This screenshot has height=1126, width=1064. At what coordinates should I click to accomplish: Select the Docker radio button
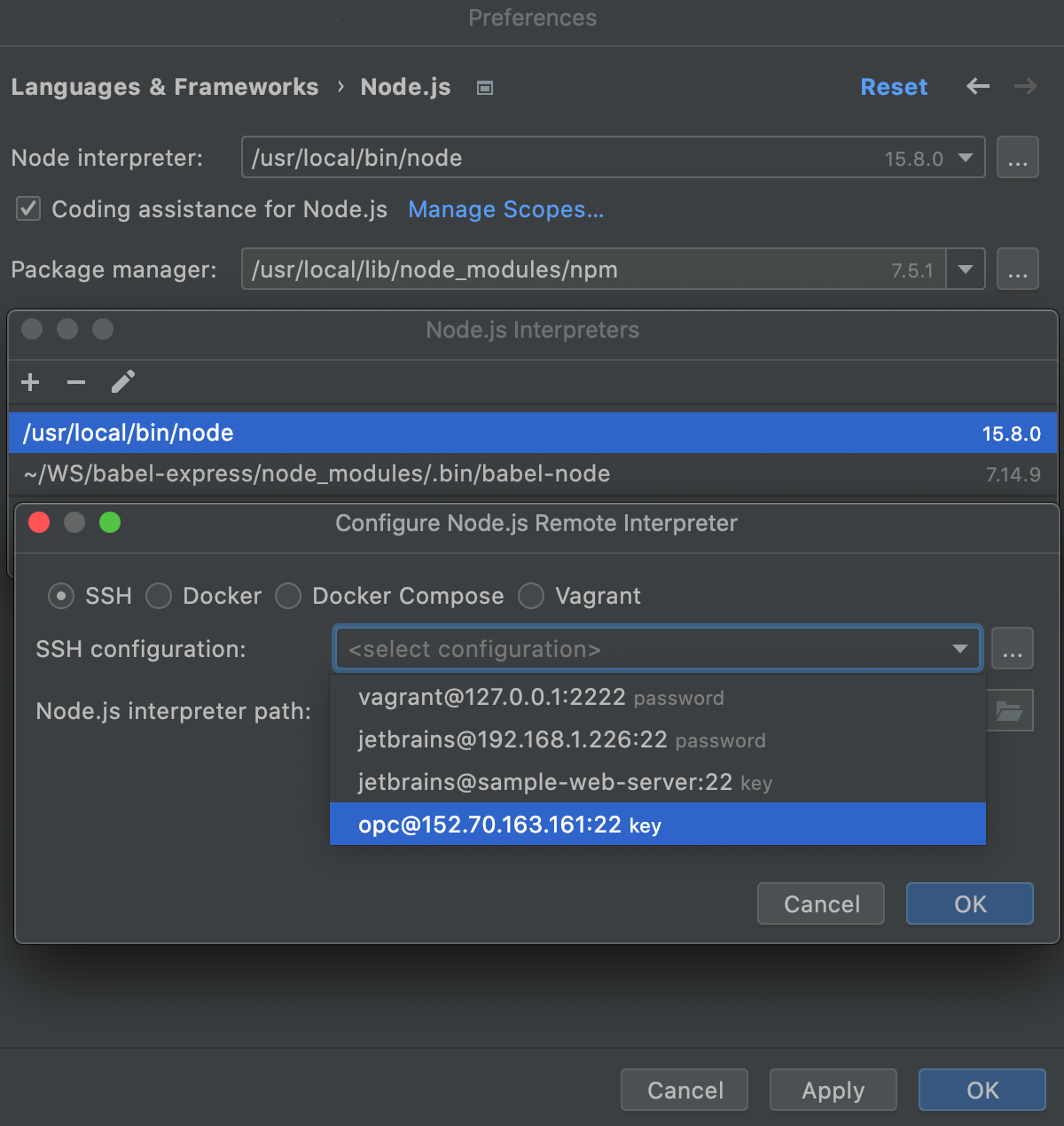159,596
